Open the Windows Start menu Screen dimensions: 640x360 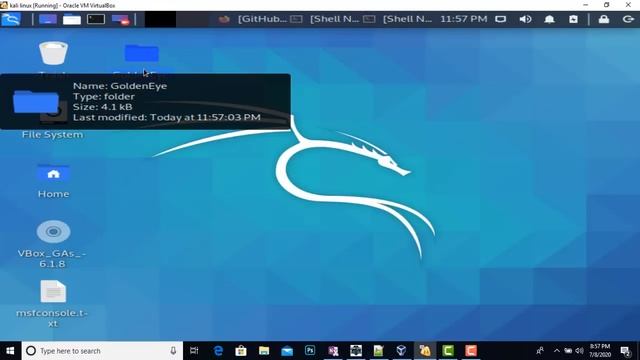point(10,351)
